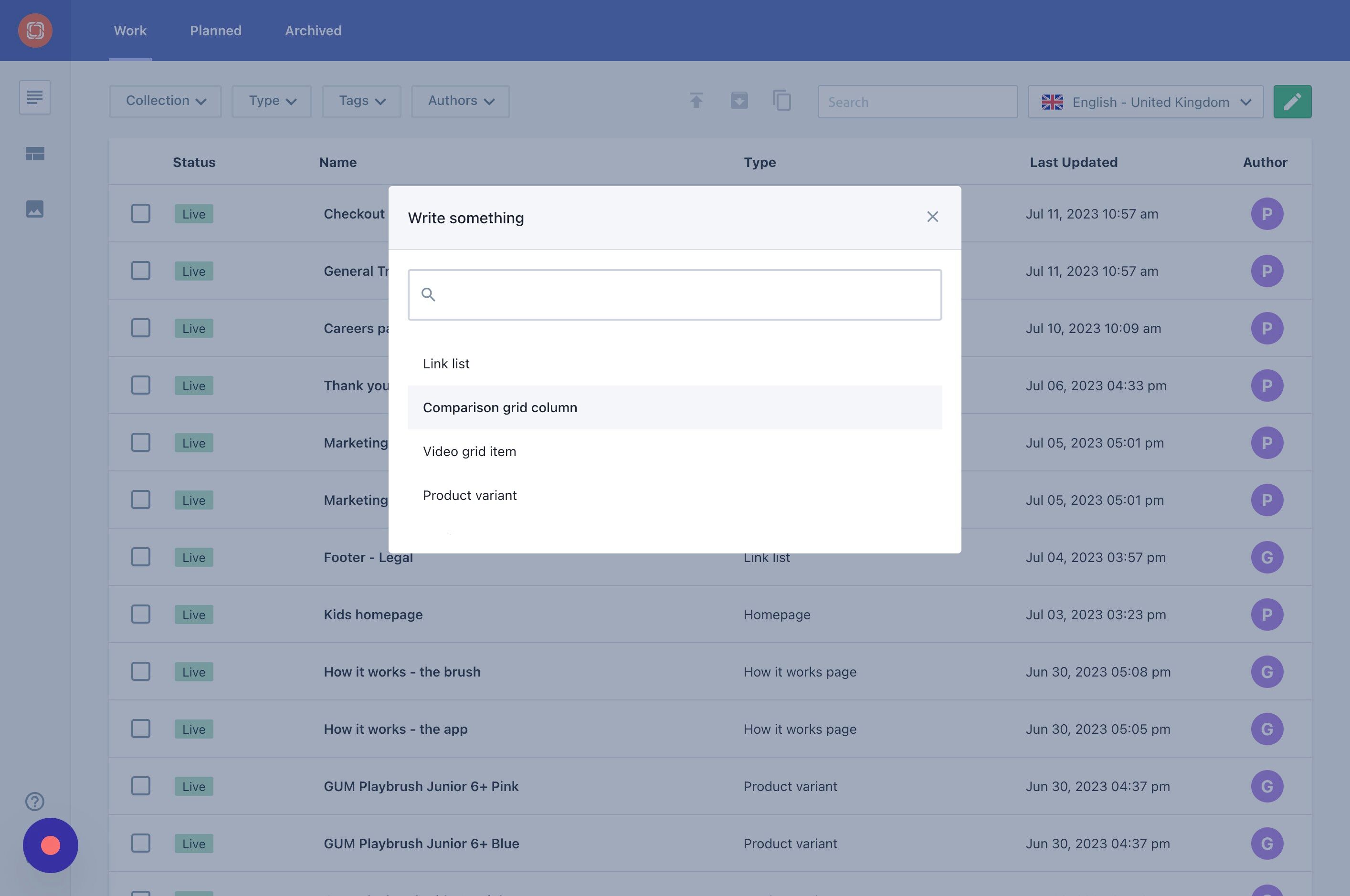1350x896 pixels.
Task: Open the media images sidebar icon
Action: pos(35,208)
